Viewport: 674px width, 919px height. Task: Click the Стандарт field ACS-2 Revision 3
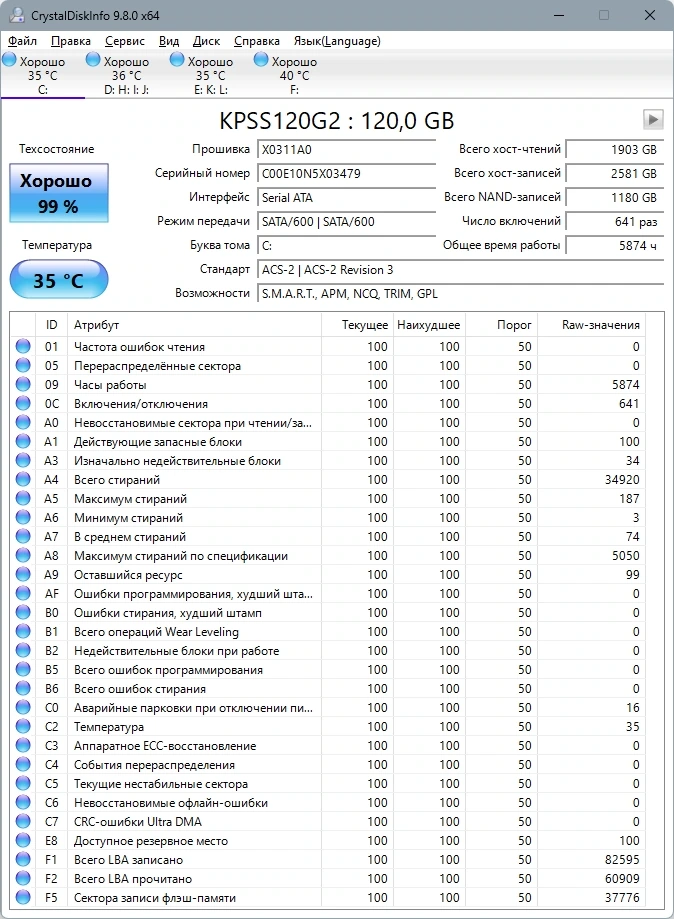pos(460,269)
